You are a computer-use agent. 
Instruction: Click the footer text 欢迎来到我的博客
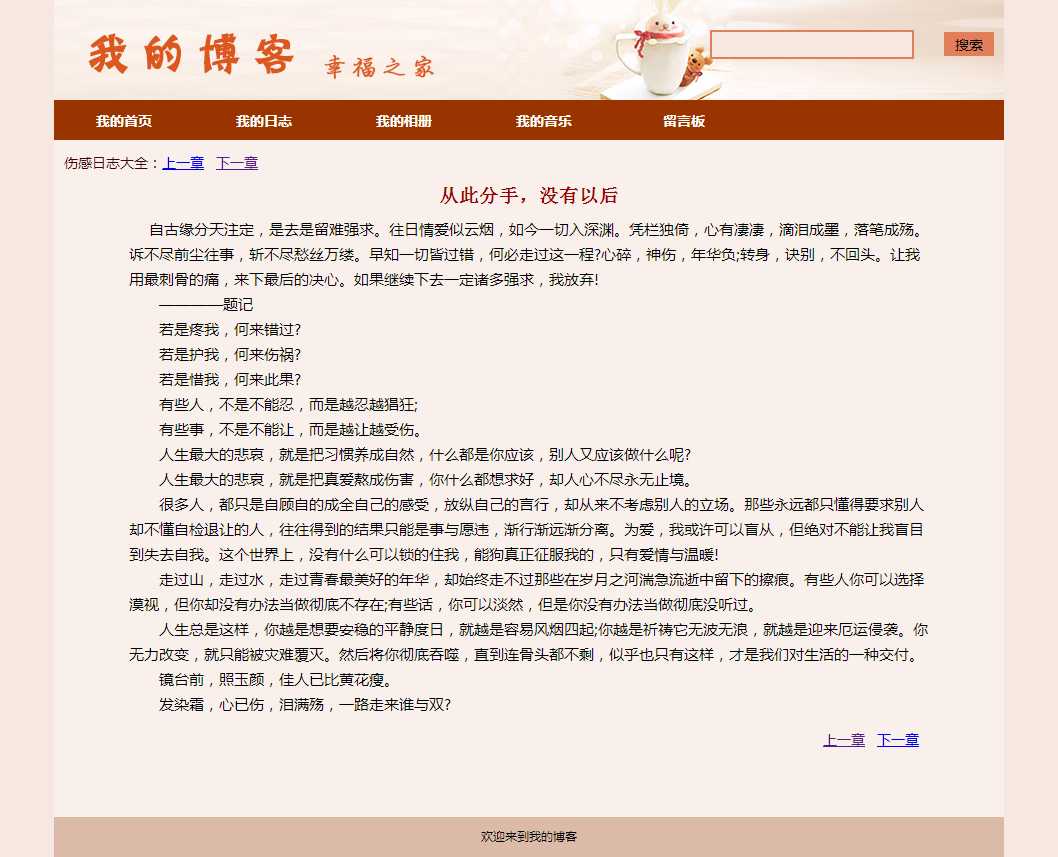pyautogui.click(x=529, y=836)
